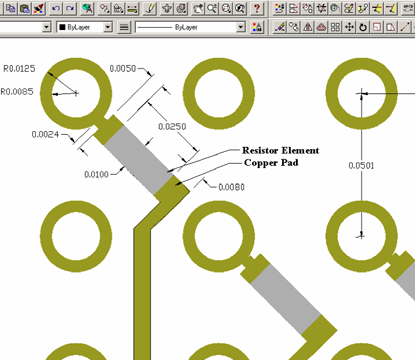The width and height of the screenshot is (415, 360).
Task: Open the Aerial View window icon
Action: [x=167, y=8]
